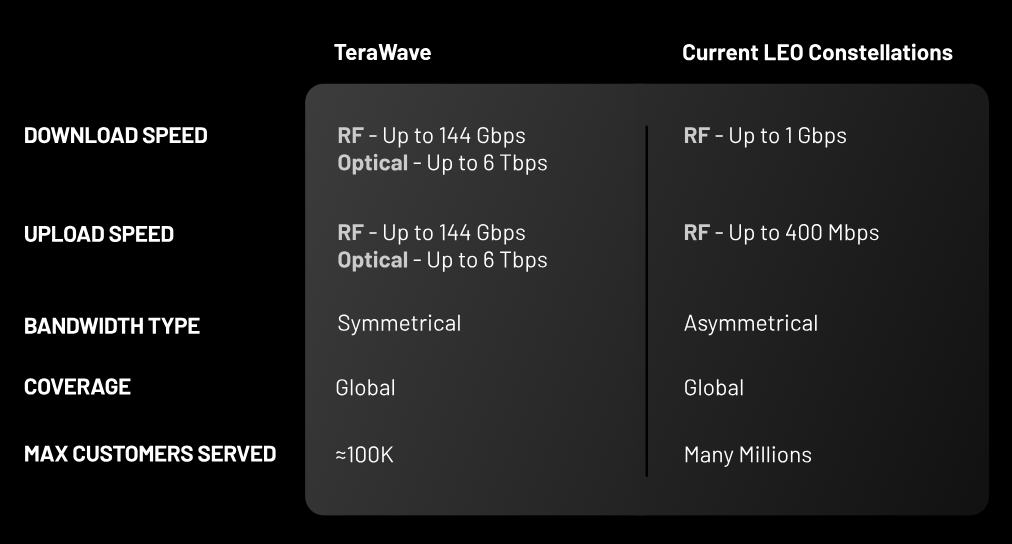Viewport: 1012px width, 544px height.
Task: Select the RF Up to 400 Mbps text
Action: tap(781, 233)
